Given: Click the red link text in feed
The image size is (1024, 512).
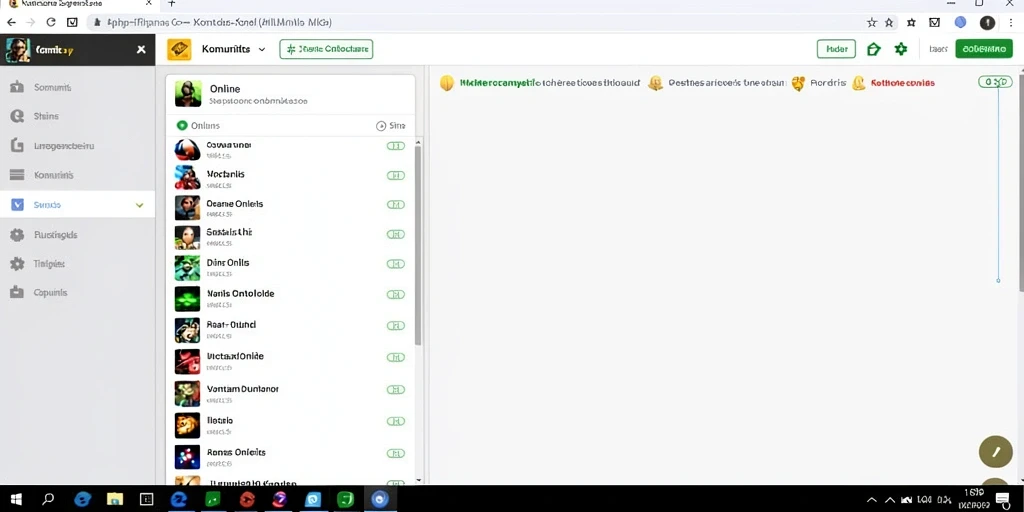Looking at the screenshot, I should point(903,83).
